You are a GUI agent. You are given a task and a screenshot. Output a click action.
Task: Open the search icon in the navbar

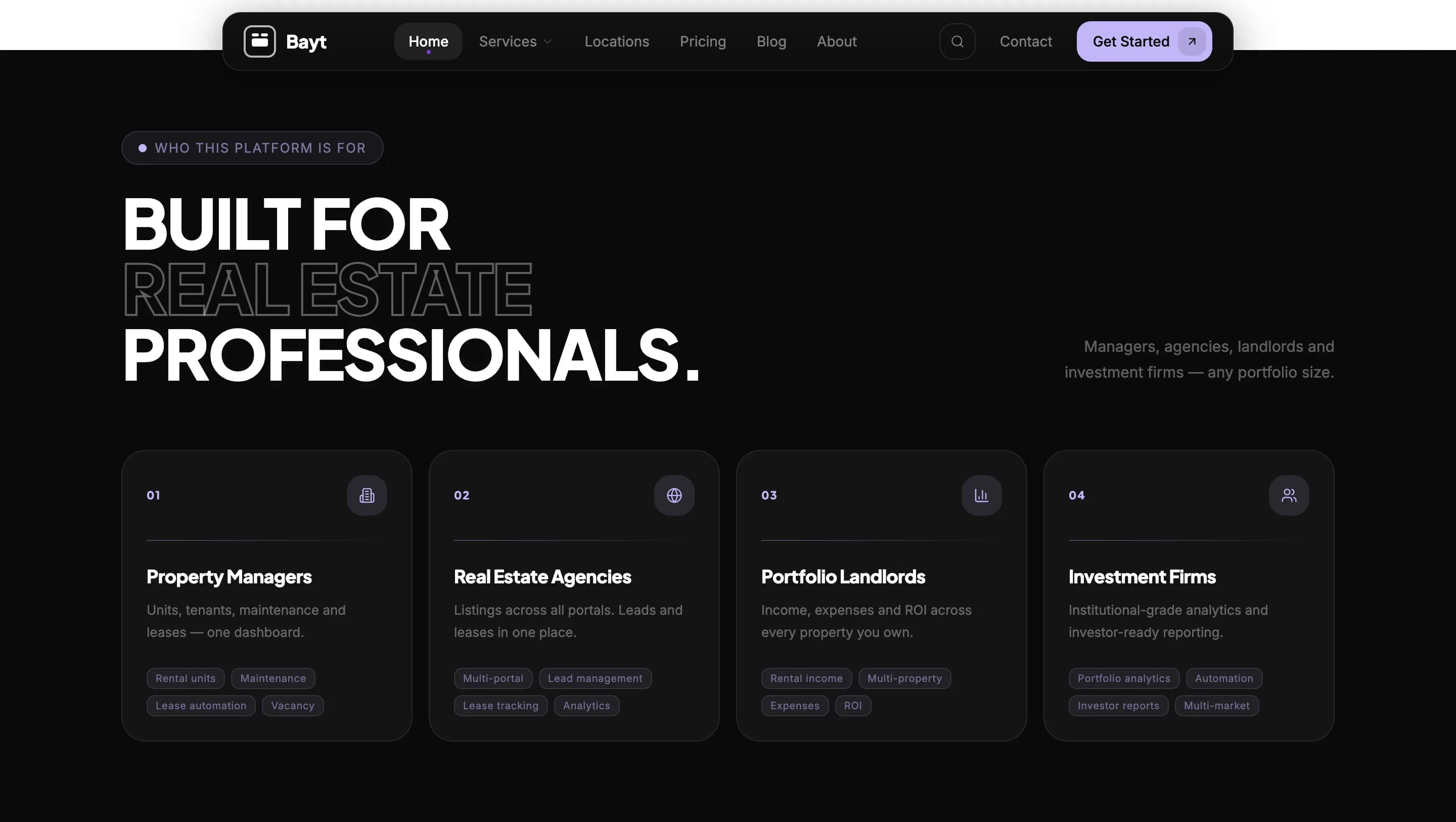click(957, 41)
